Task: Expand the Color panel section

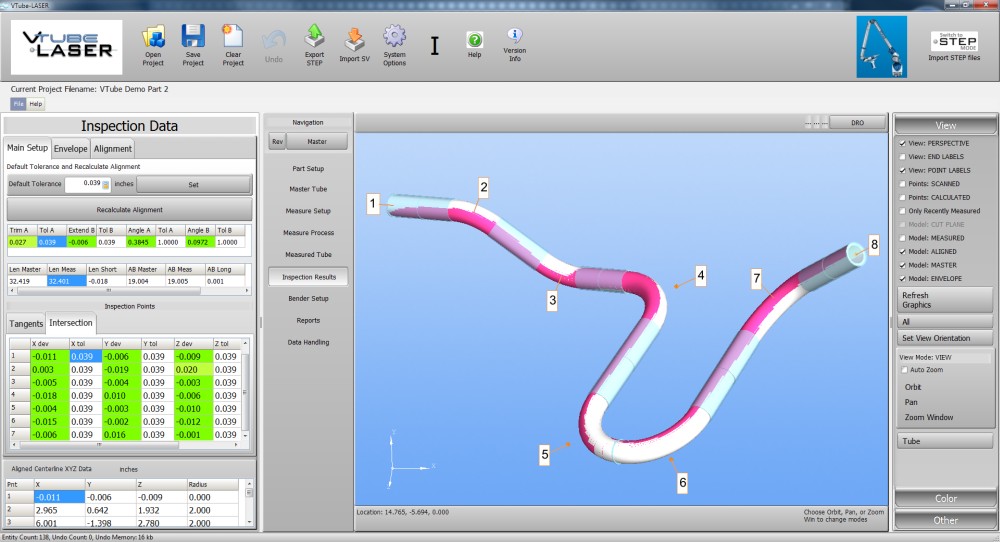Action: pyautogui.click(x=945, y=498)
